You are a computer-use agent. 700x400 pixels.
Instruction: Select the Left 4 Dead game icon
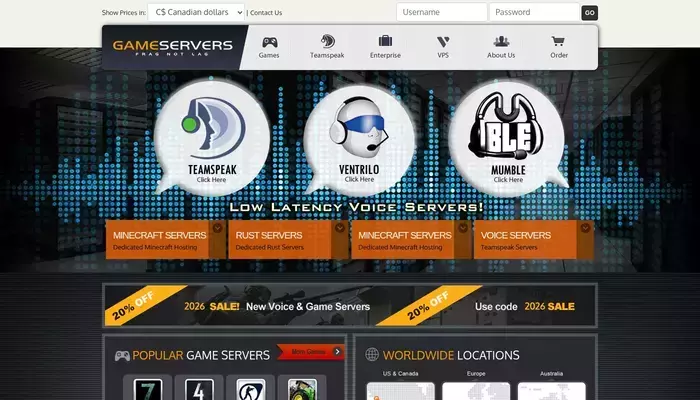[199, 388]
